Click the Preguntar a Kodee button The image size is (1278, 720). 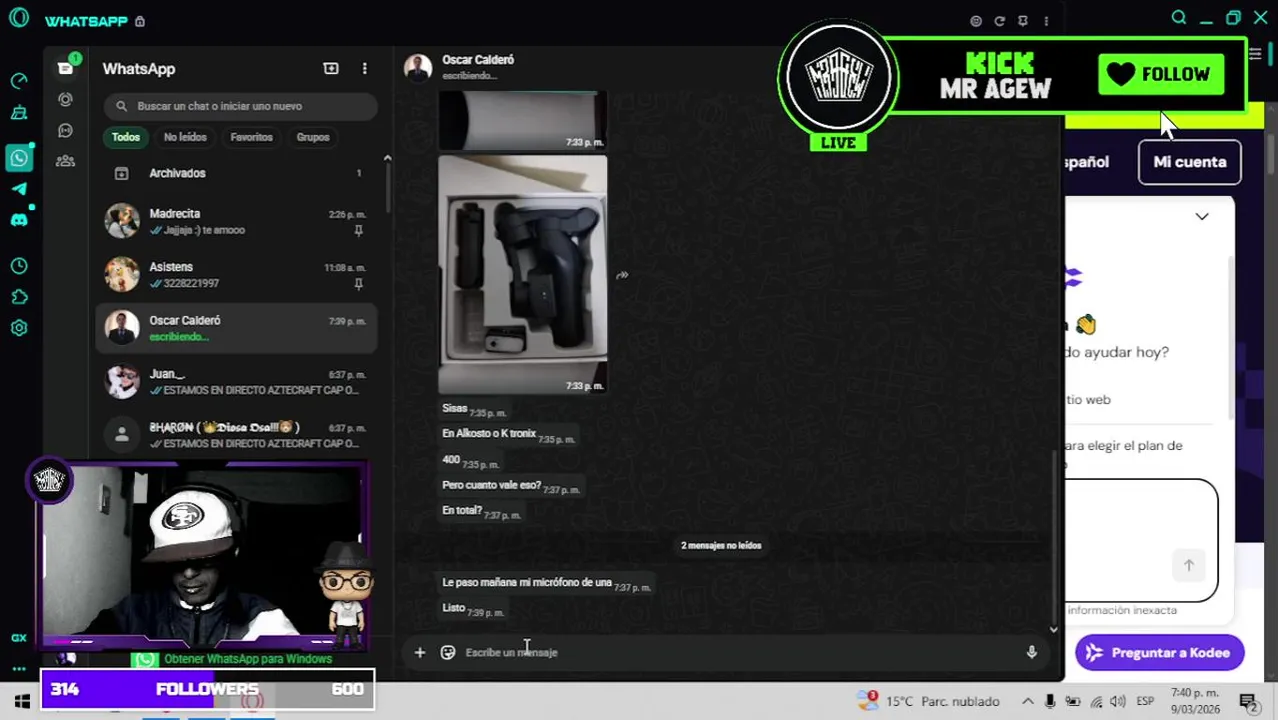[1160, 653]
